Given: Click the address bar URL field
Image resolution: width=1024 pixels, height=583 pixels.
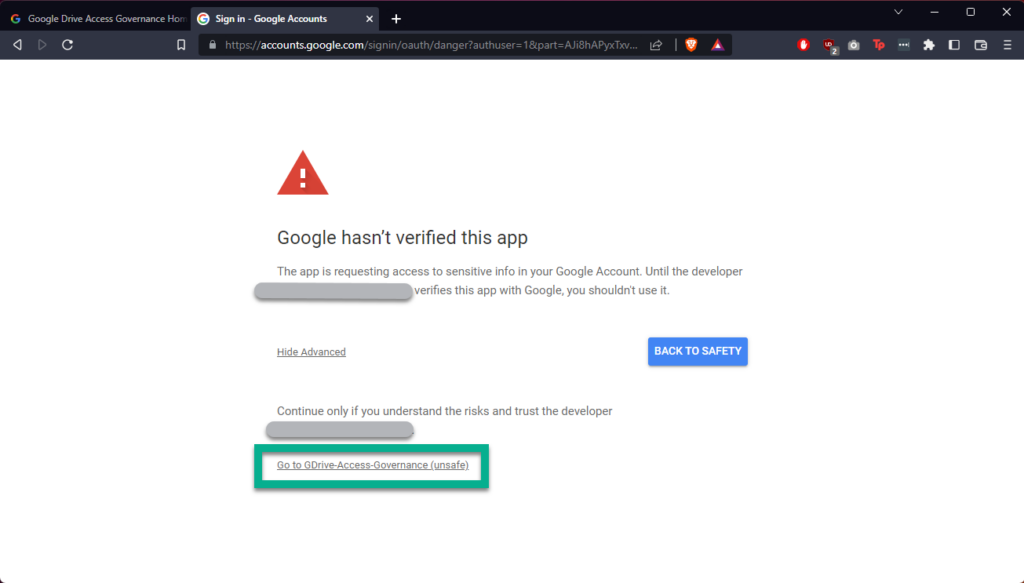Looking at the screenshot, I should point(431,45).
